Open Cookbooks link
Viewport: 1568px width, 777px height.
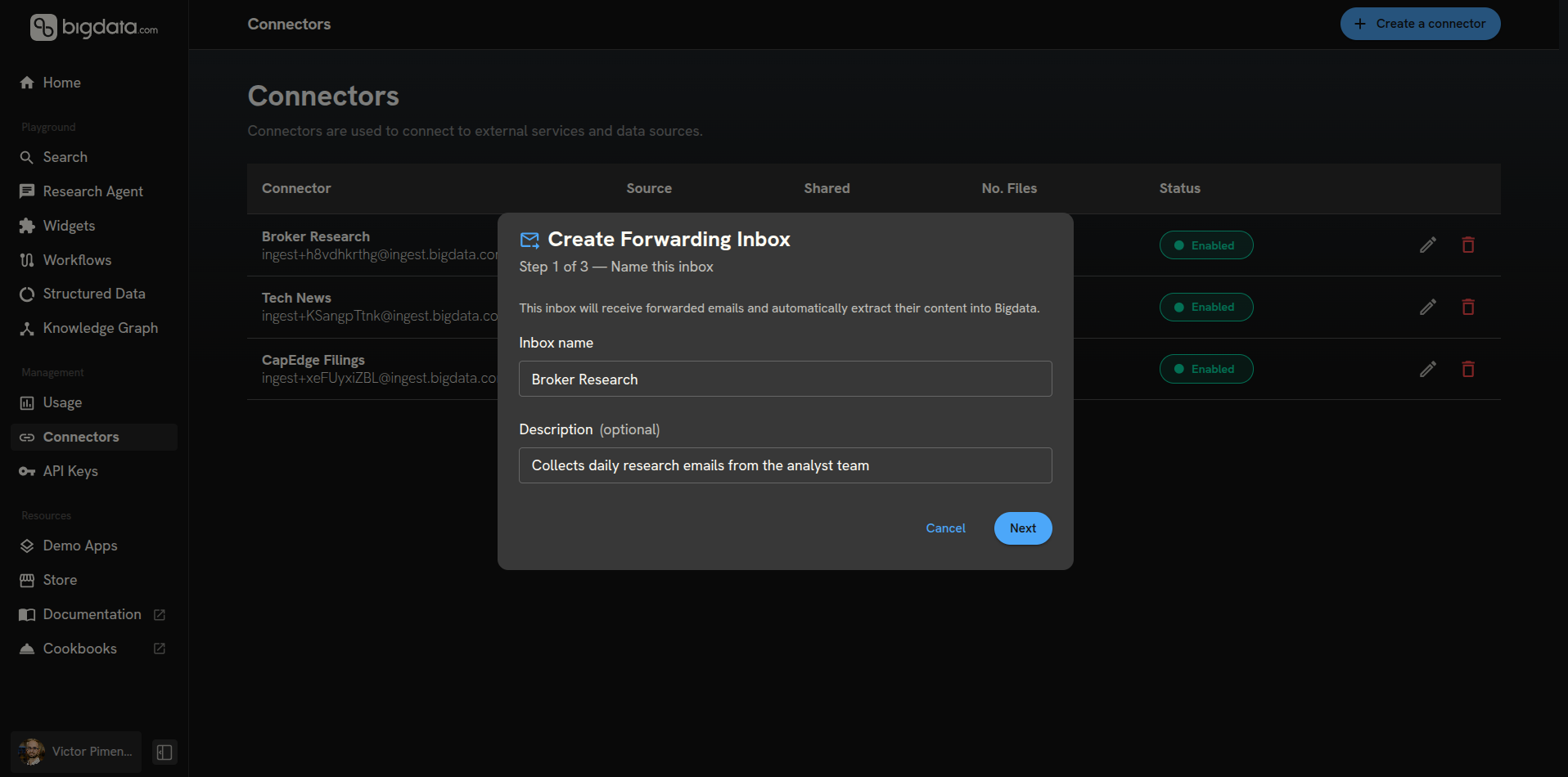(x=80, y=649)
